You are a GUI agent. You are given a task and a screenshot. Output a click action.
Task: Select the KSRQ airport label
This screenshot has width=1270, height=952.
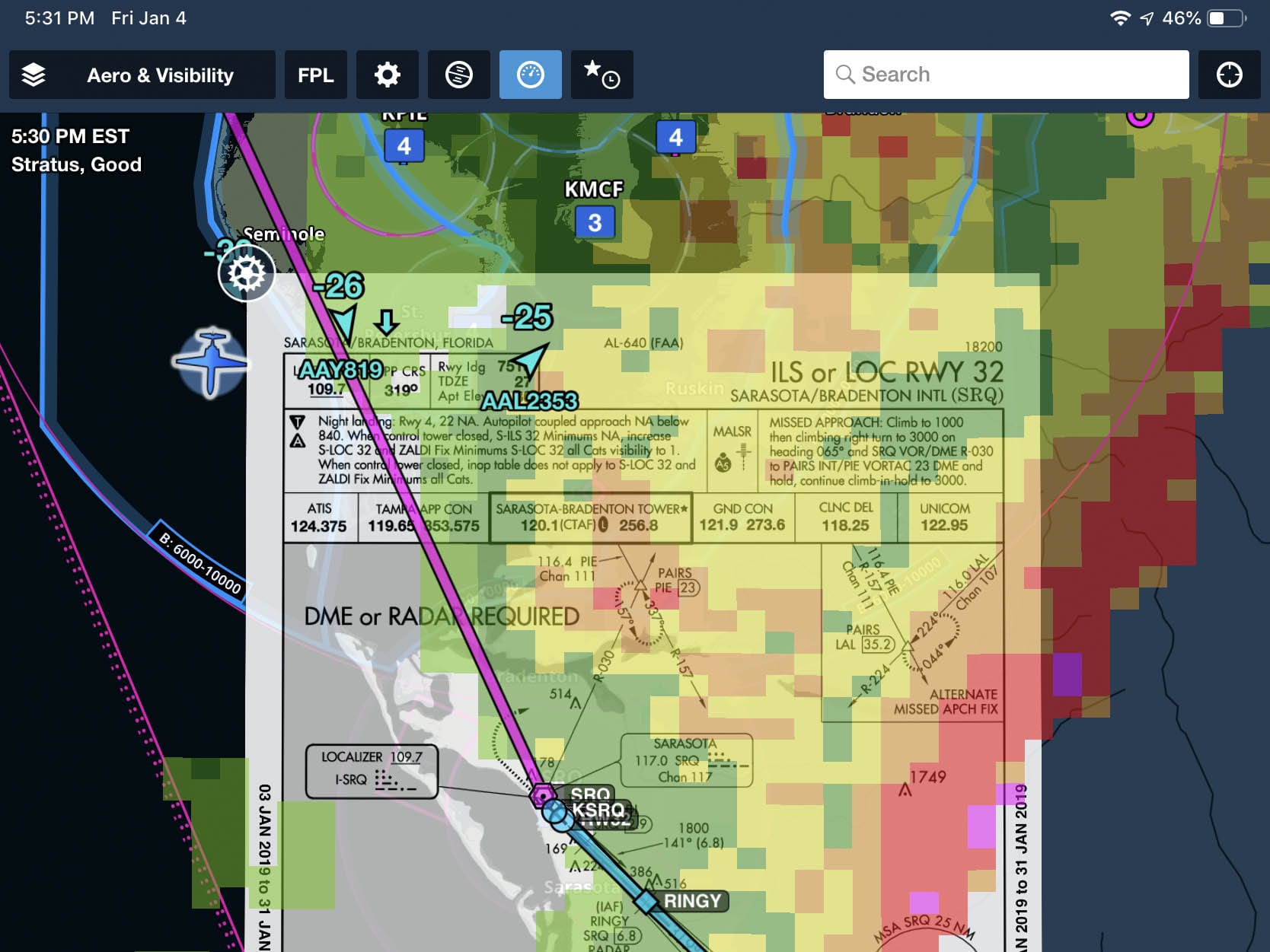598,810
